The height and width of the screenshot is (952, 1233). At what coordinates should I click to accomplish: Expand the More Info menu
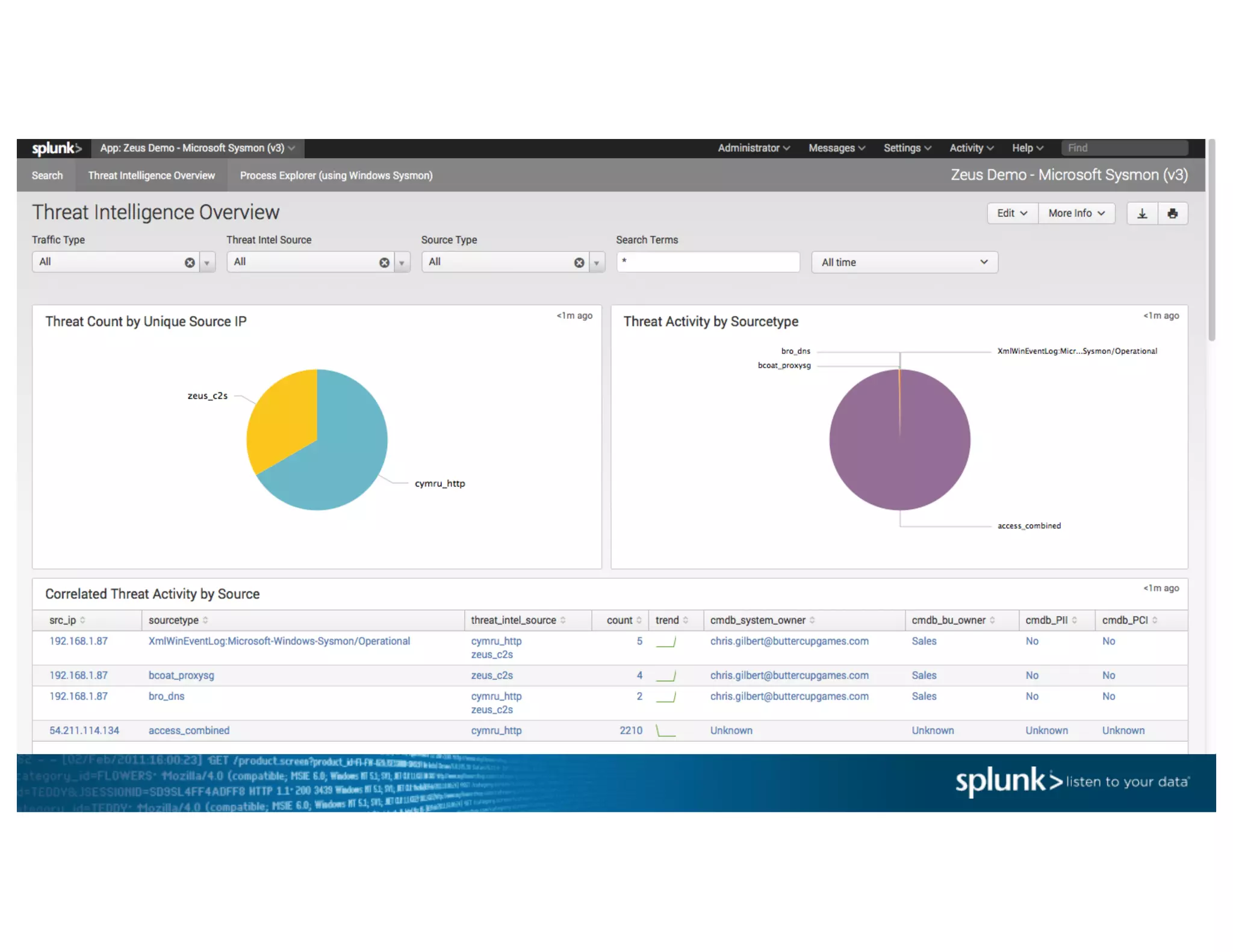(x=1076, y=214)
